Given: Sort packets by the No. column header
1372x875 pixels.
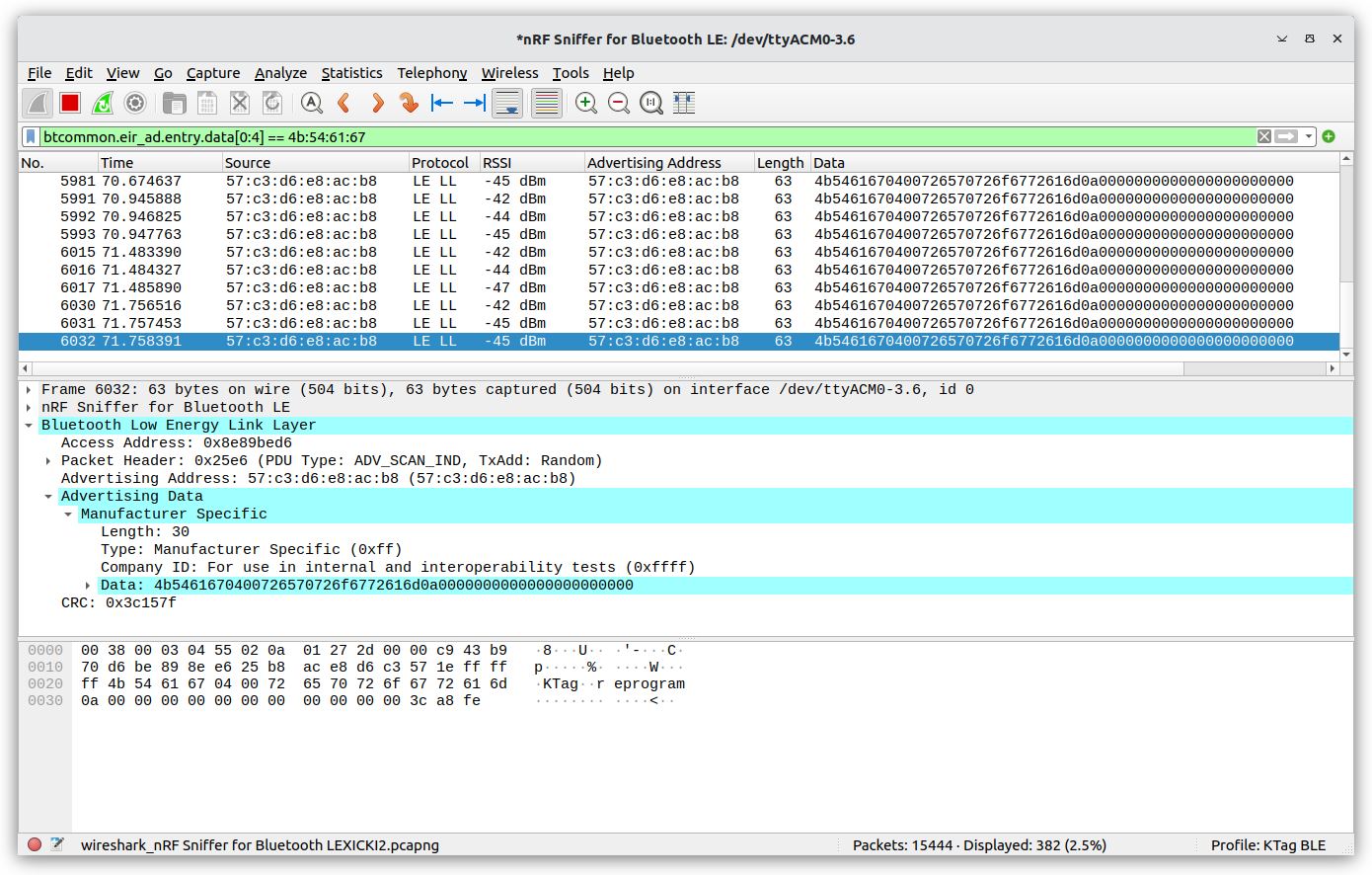Looking at the screenshot, I should 57,163.
